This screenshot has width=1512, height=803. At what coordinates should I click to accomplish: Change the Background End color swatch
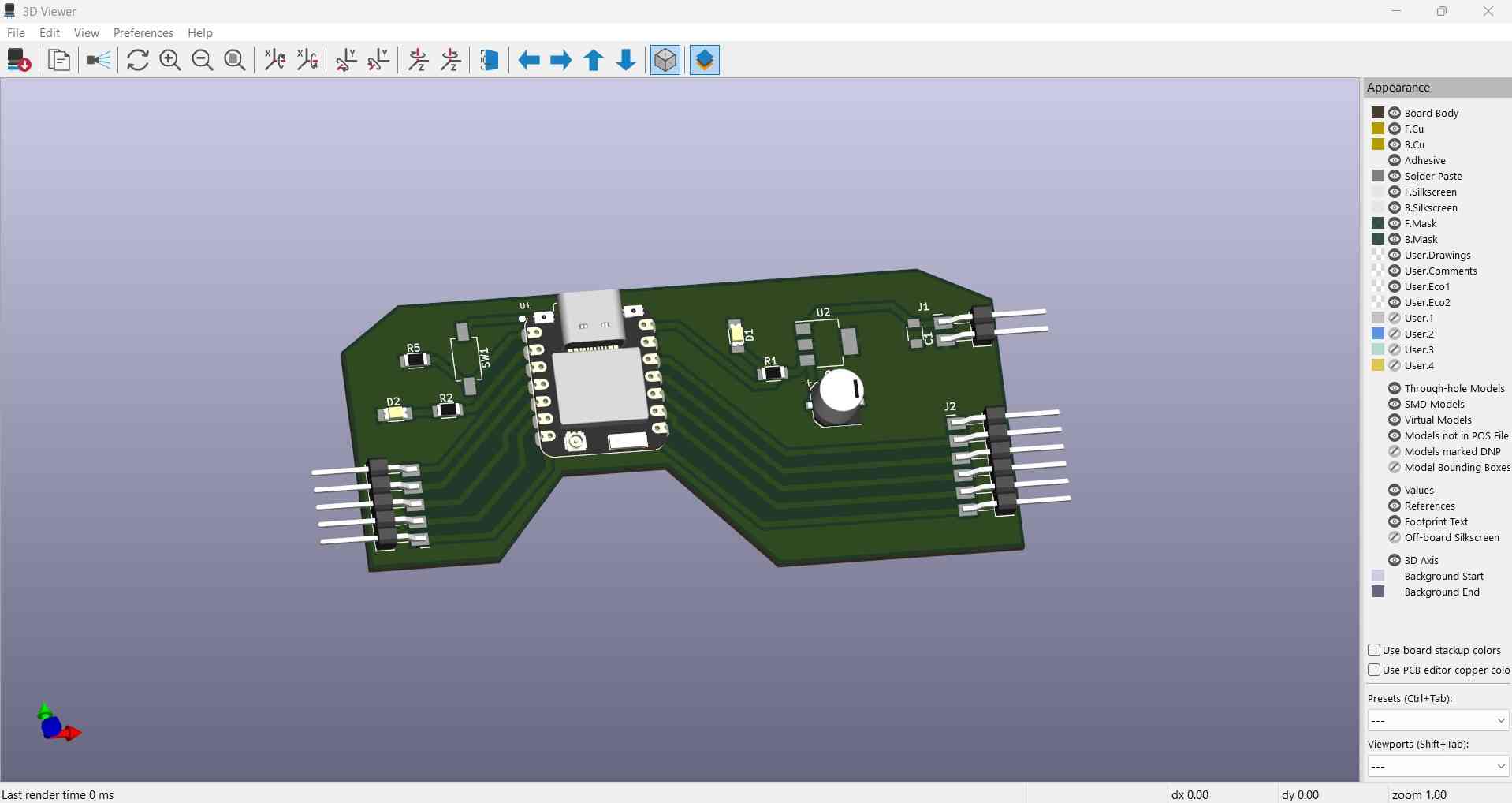[1378, 592]
